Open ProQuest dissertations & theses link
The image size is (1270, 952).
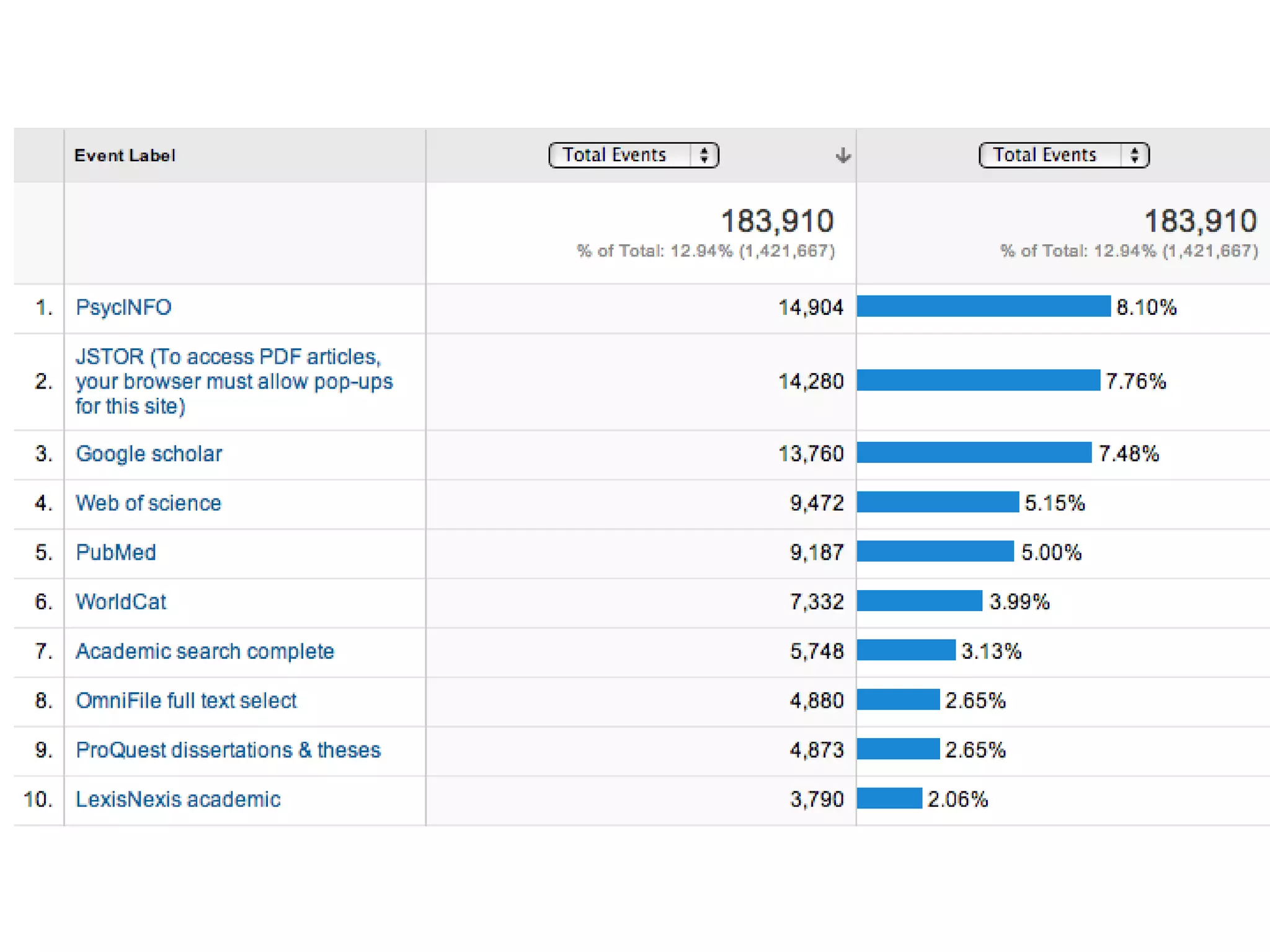pos(228,750)
